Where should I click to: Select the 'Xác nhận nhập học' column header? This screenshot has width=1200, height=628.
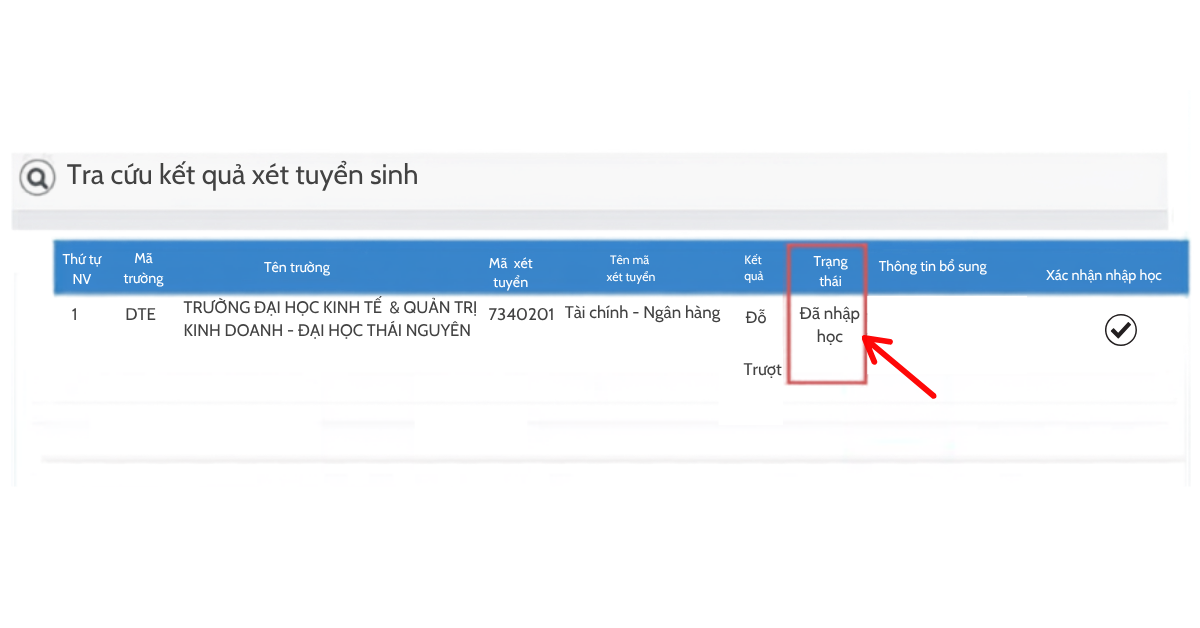pyautogui.click(x=1104, y=274)
